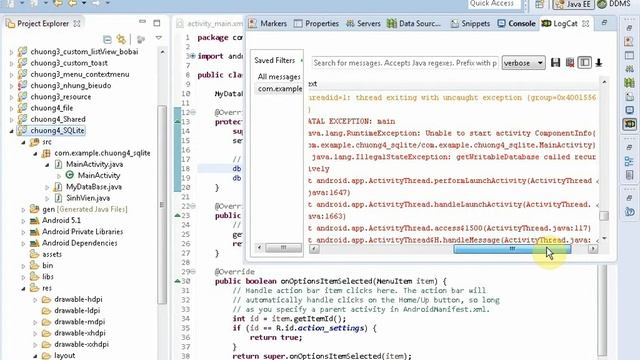Expand MyDataBase.java in the tree
This screenshot has width=640, height=360.
tap(47, 187)
